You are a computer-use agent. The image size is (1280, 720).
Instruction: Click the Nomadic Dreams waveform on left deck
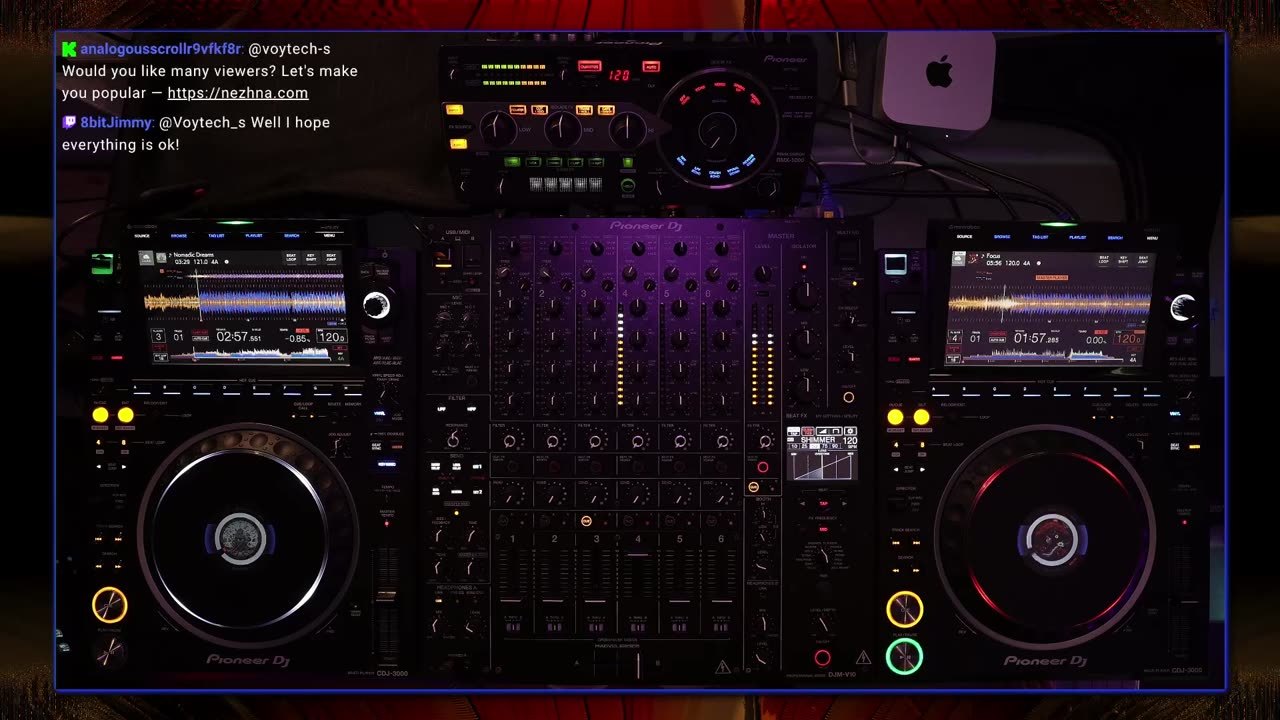tap(245, 301)
